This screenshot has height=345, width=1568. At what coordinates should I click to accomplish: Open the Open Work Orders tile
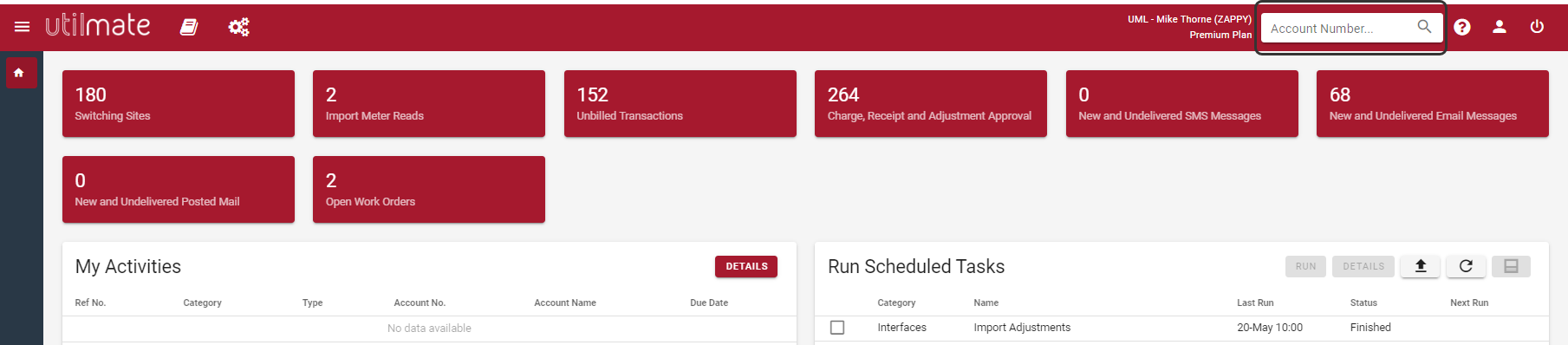(429, 189)
